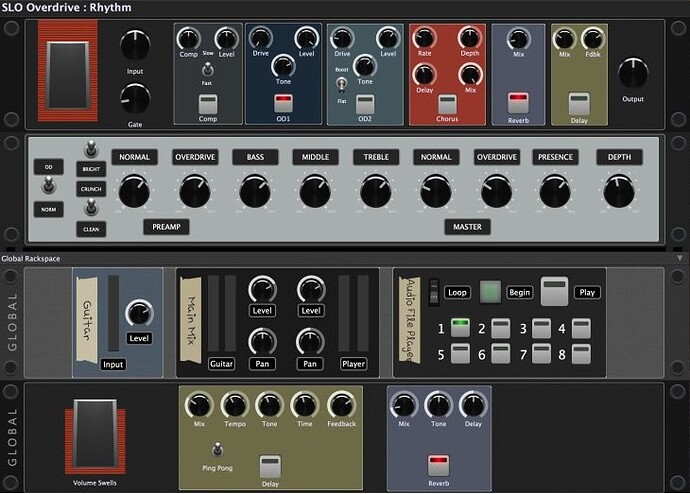Screen dimensions: 690x494
Task: Select audio track slot 1
Action: pos(460,328)
